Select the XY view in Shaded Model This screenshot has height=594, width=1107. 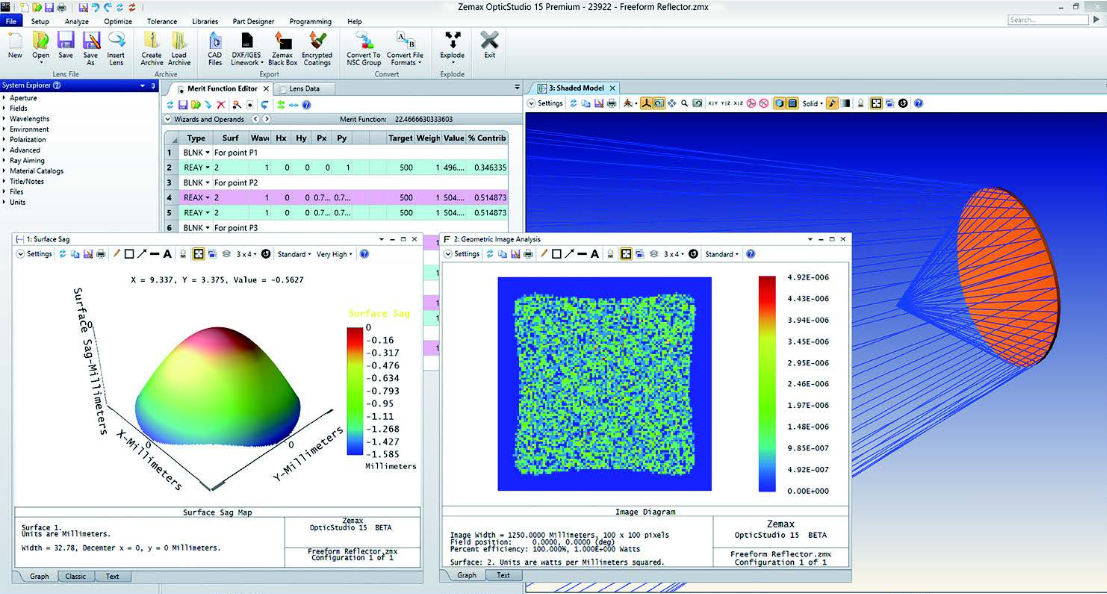[x=713, y=103]
